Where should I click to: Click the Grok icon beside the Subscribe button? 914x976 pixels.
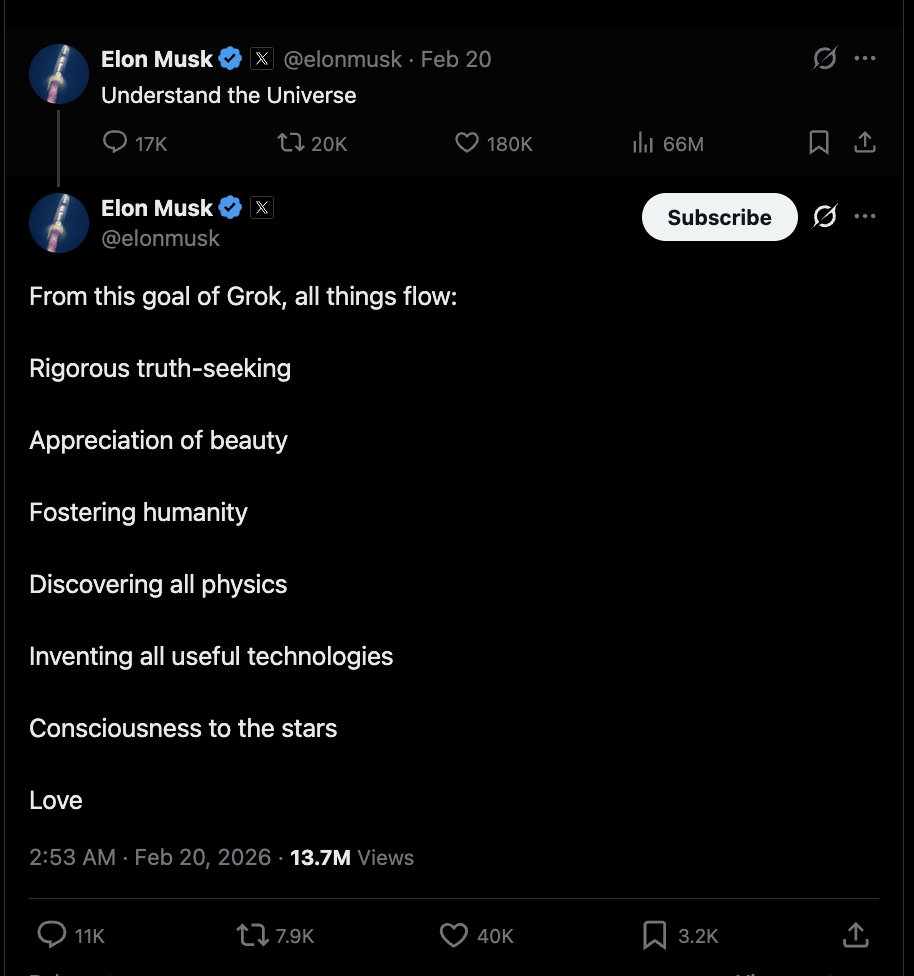824,216
